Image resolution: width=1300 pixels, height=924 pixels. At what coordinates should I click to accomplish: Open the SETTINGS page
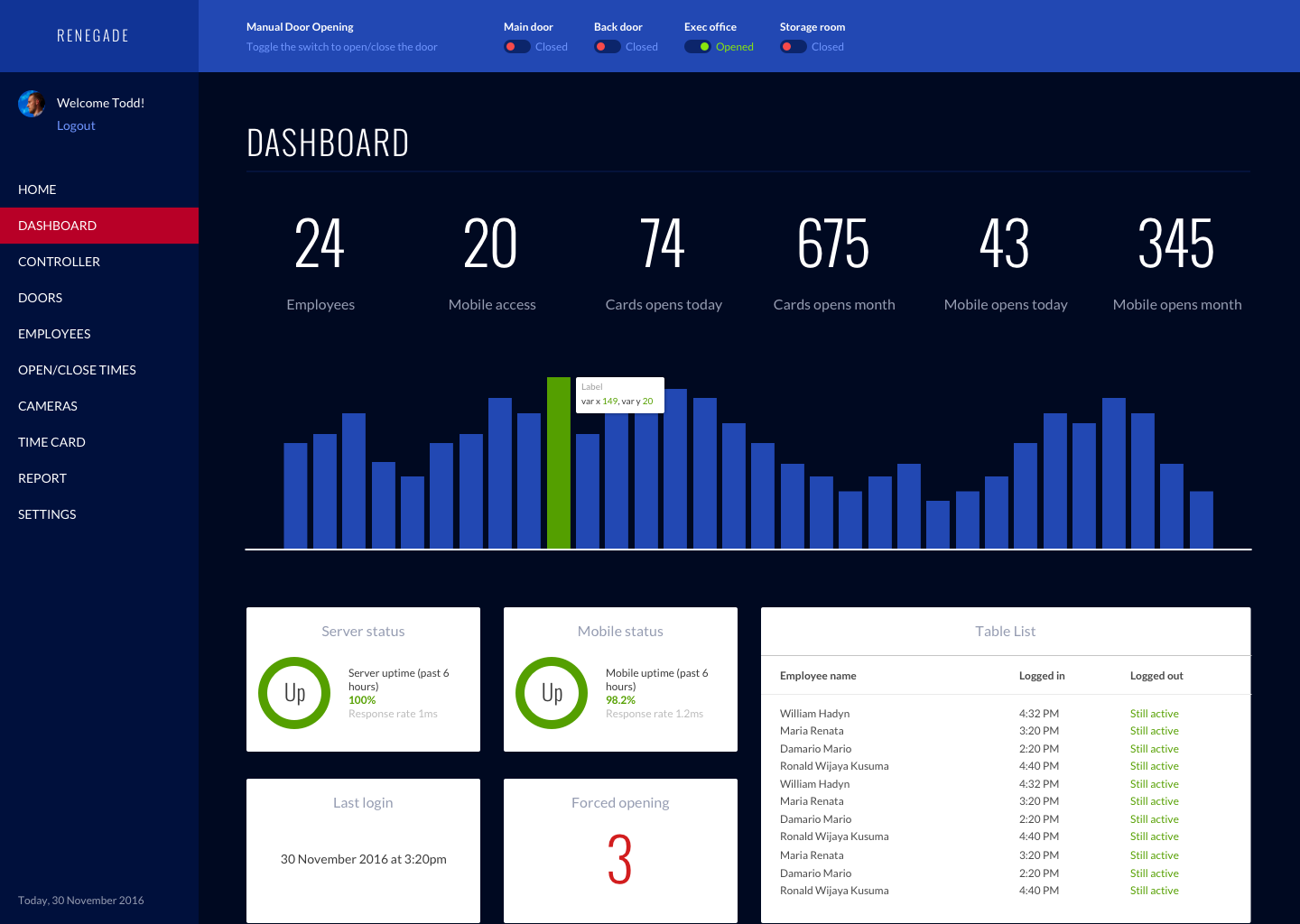(47, 514)
